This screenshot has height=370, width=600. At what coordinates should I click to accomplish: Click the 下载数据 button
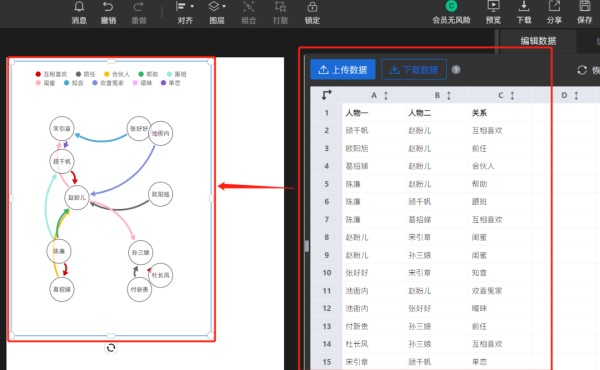coord(414,70)
